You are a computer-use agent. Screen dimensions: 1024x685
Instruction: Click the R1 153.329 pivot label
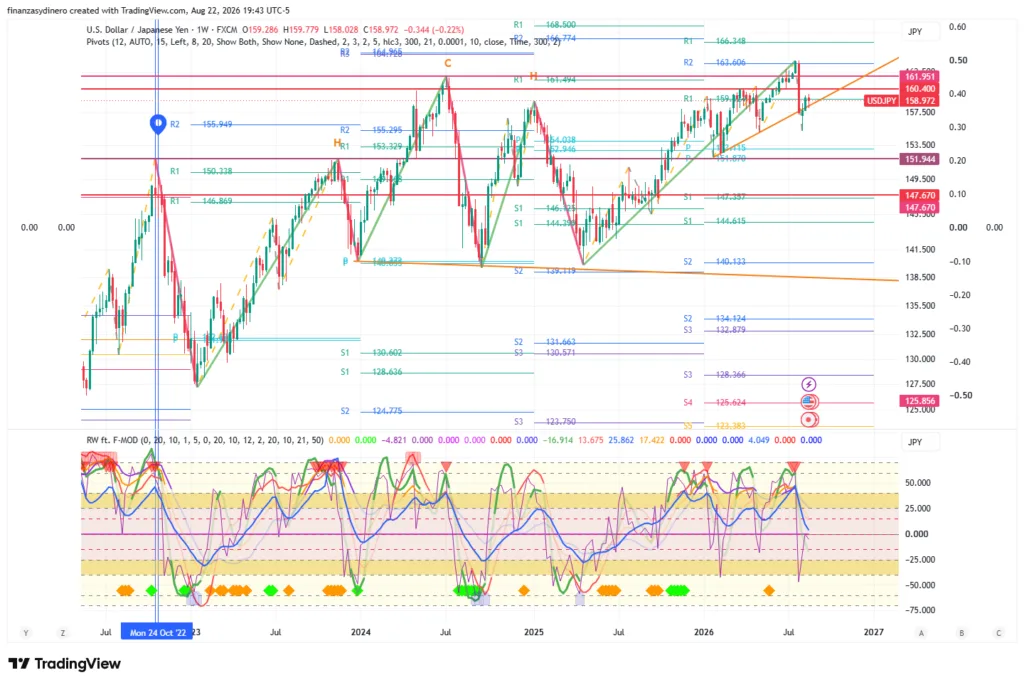[x=371, y=146]
